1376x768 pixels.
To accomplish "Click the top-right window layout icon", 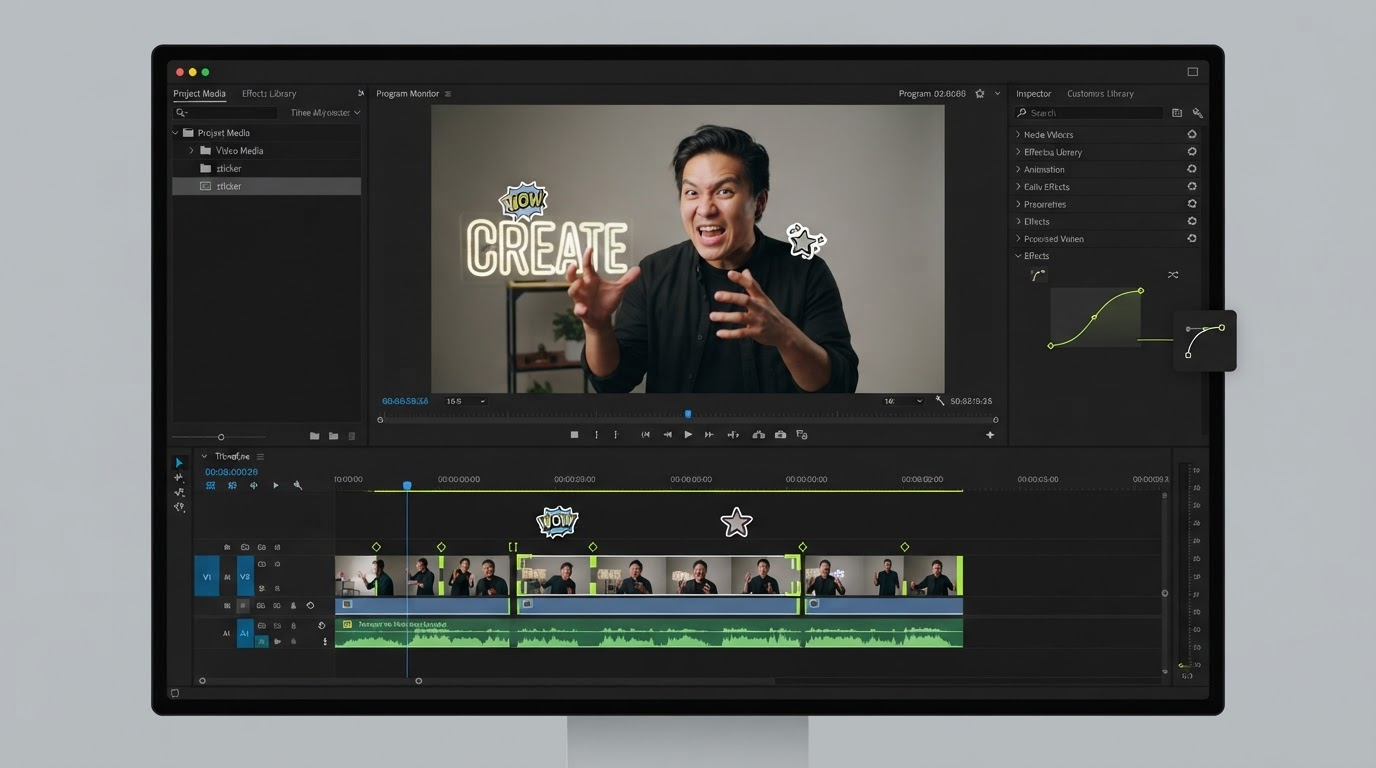I will [x=1192, y=72].
